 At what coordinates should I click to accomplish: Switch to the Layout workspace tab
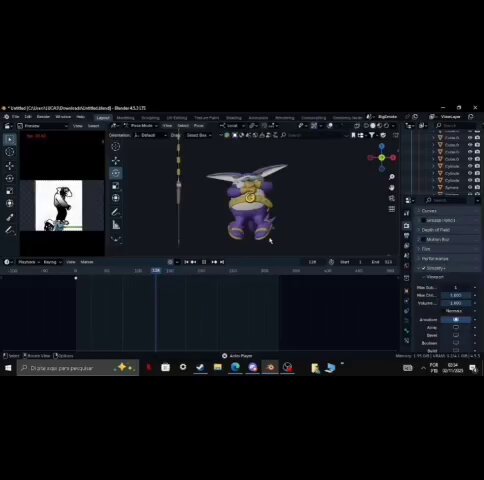pyautogui.click(x=103, y=118)
